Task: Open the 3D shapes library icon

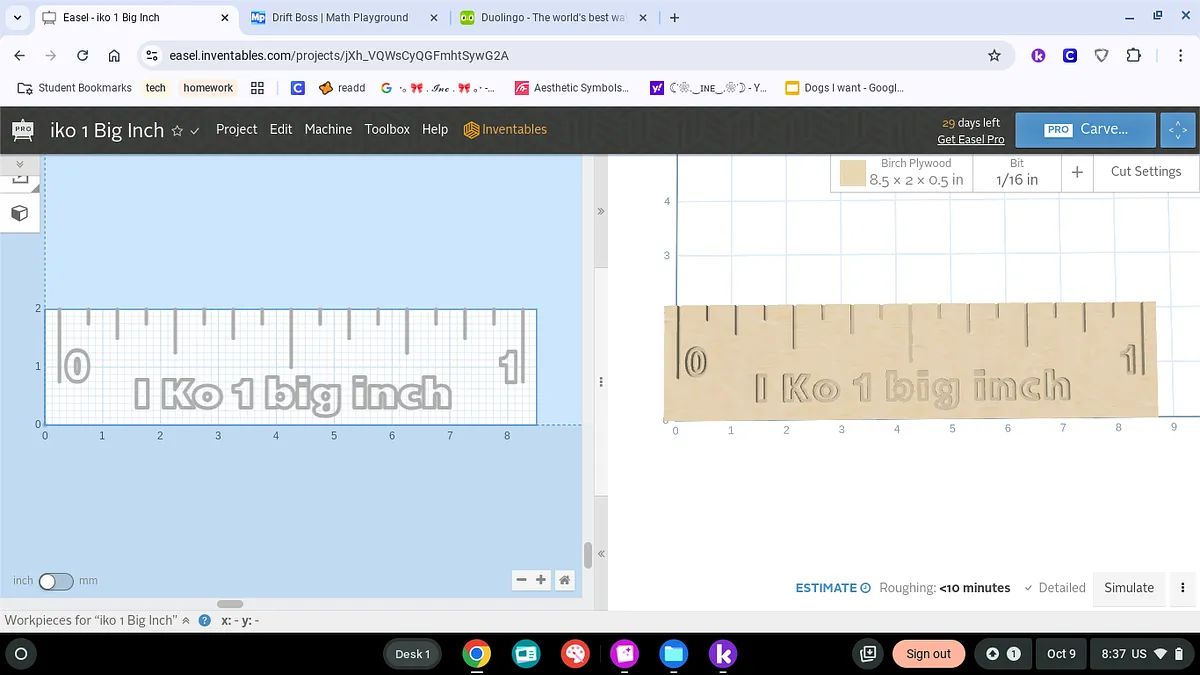Action: click(19, 213)
